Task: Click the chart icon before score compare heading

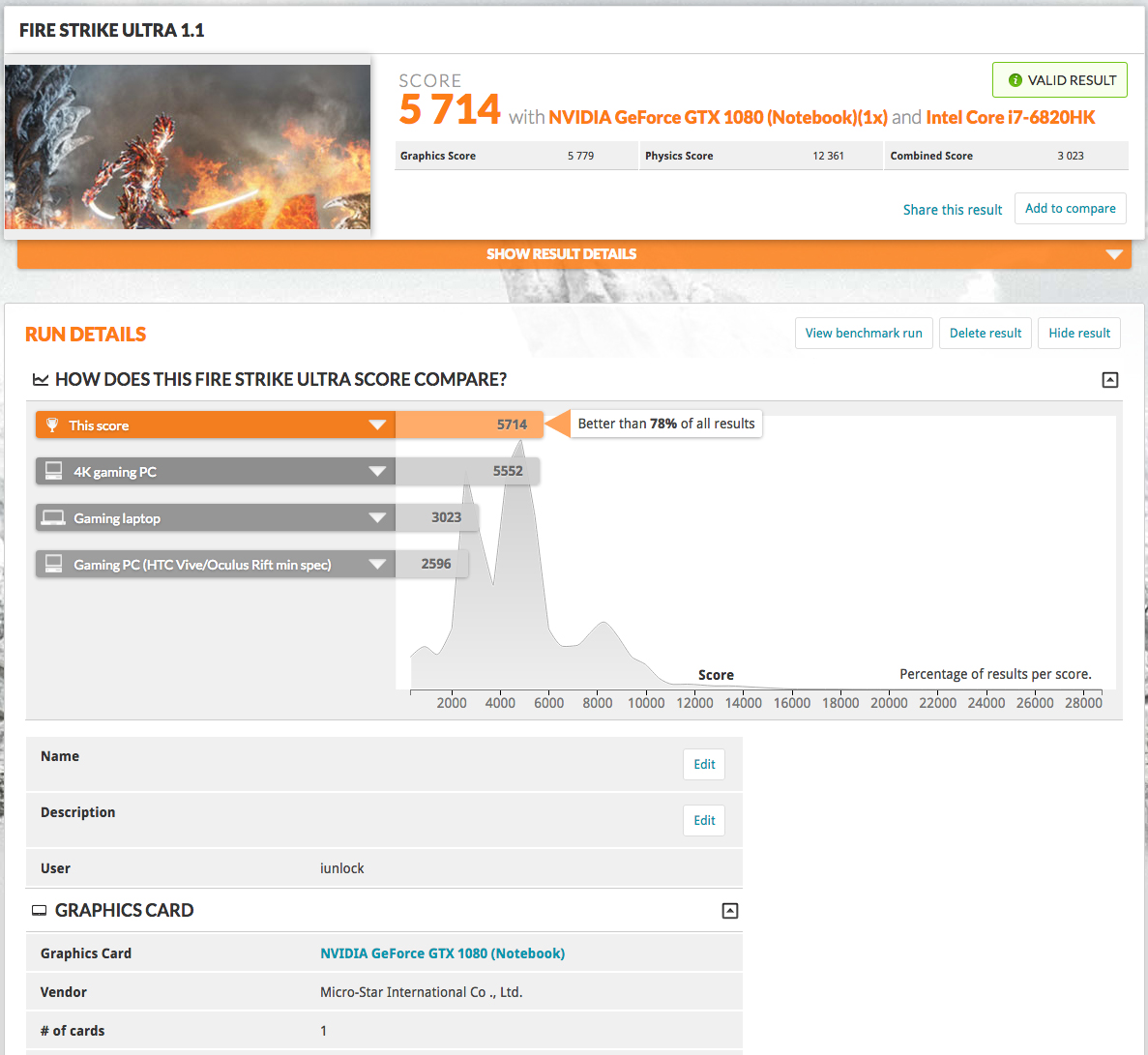Action: pyautogui.click(x=41, y=379)
